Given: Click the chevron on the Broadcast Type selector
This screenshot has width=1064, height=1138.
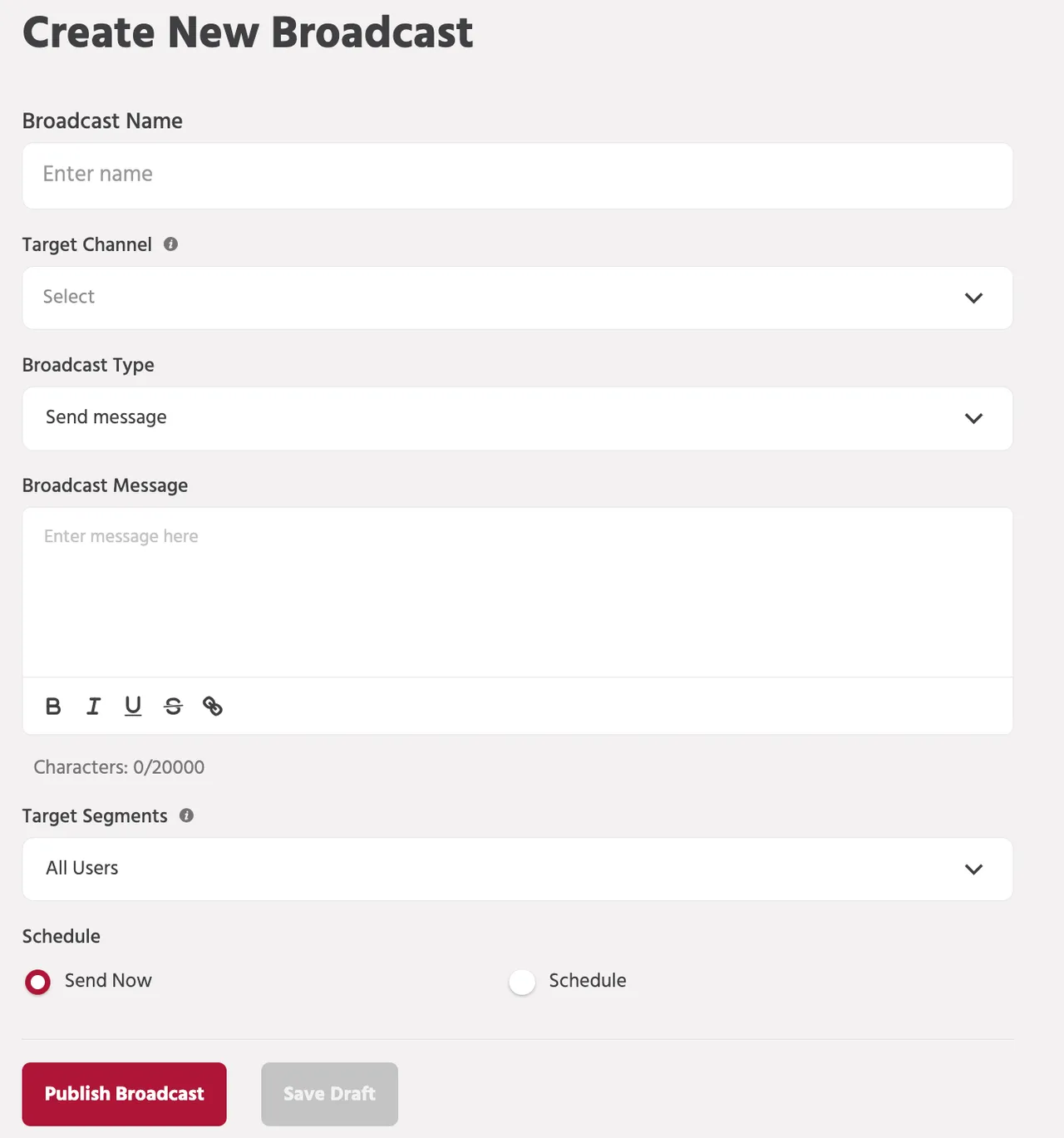Looking at the screenshot, I should coord(973,419).
